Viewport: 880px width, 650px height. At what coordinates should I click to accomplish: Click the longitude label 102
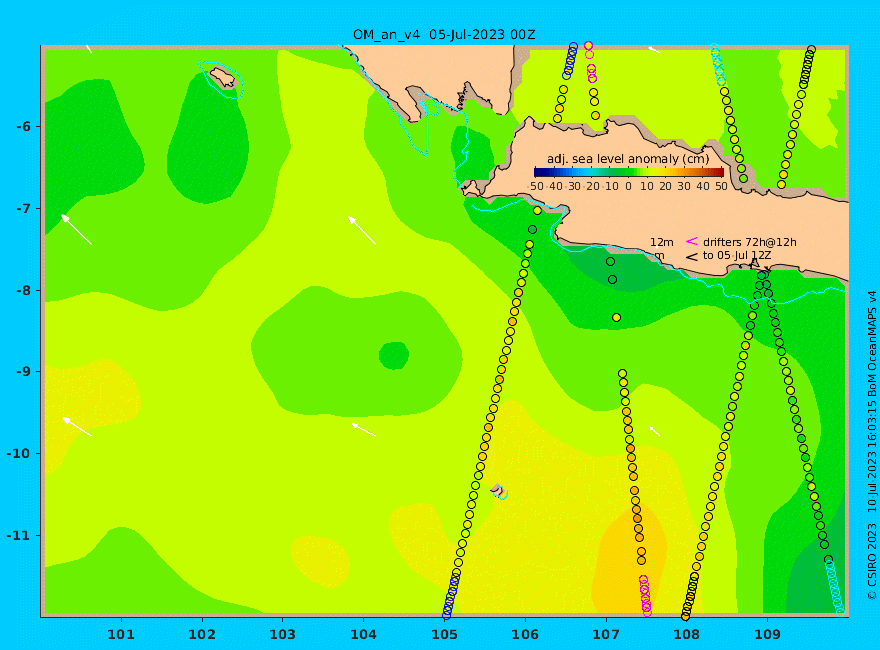(201, 635)
